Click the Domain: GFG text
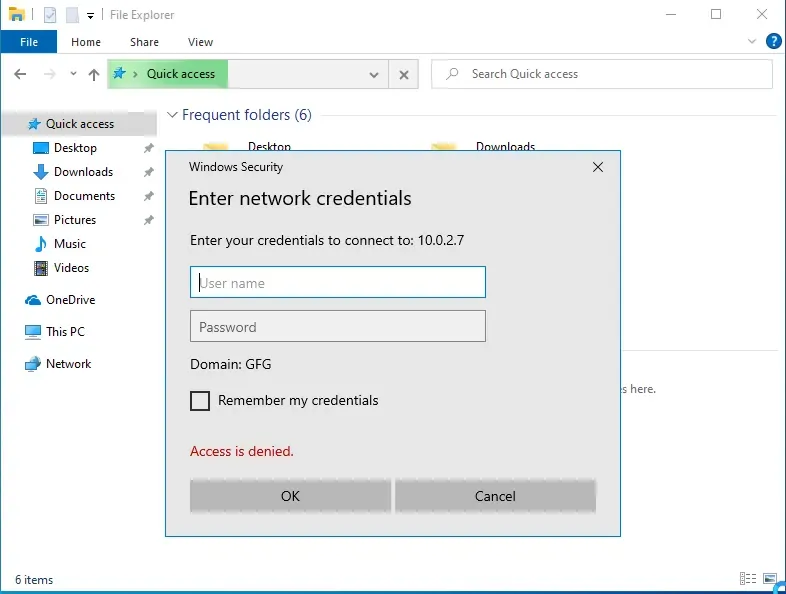Image resolution: width=786 pixels, height=594 pixels. pyautogui.click(x=231, y=364)
